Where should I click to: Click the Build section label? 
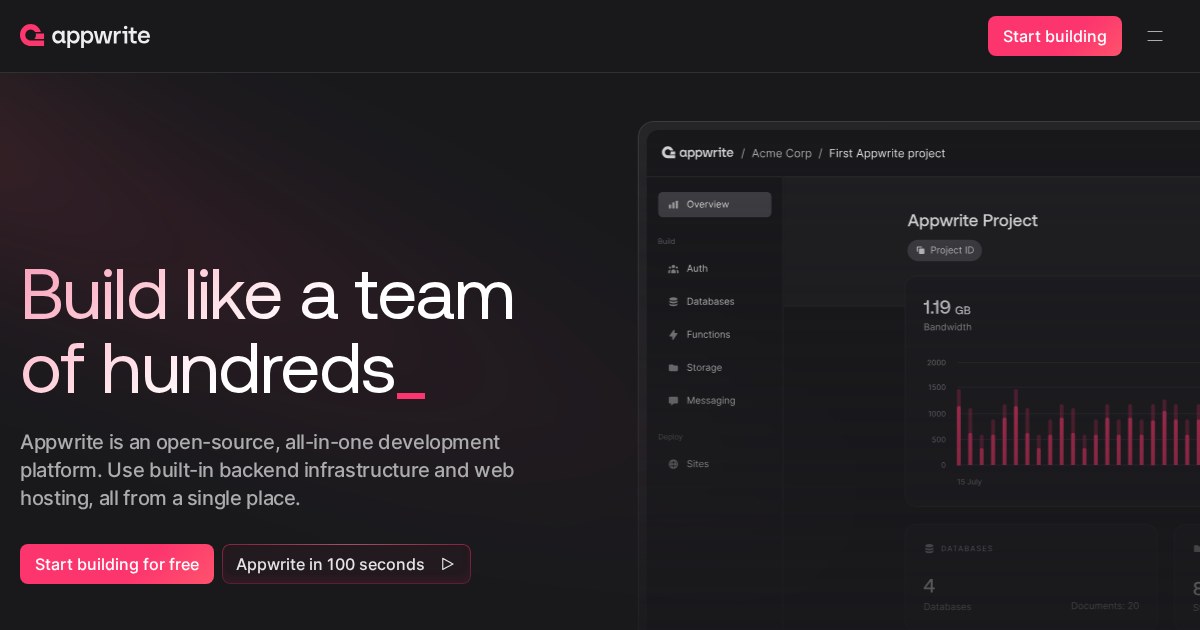(x=666, y=242)
